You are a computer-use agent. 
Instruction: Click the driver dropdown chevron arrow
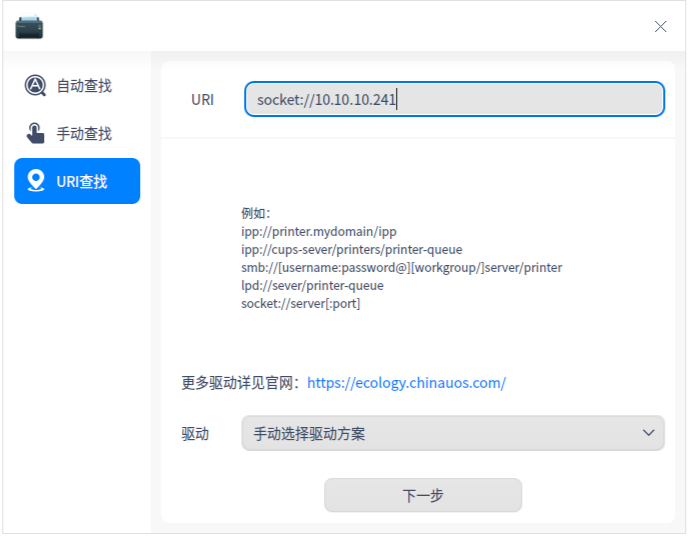tap(648, 433)
